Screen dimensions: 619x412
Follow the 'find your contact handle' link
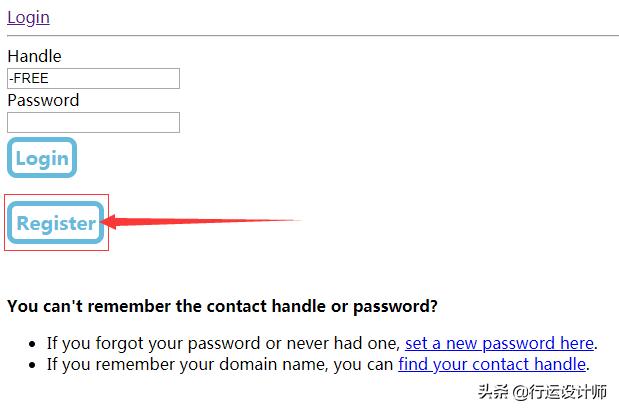coord(491,364)
